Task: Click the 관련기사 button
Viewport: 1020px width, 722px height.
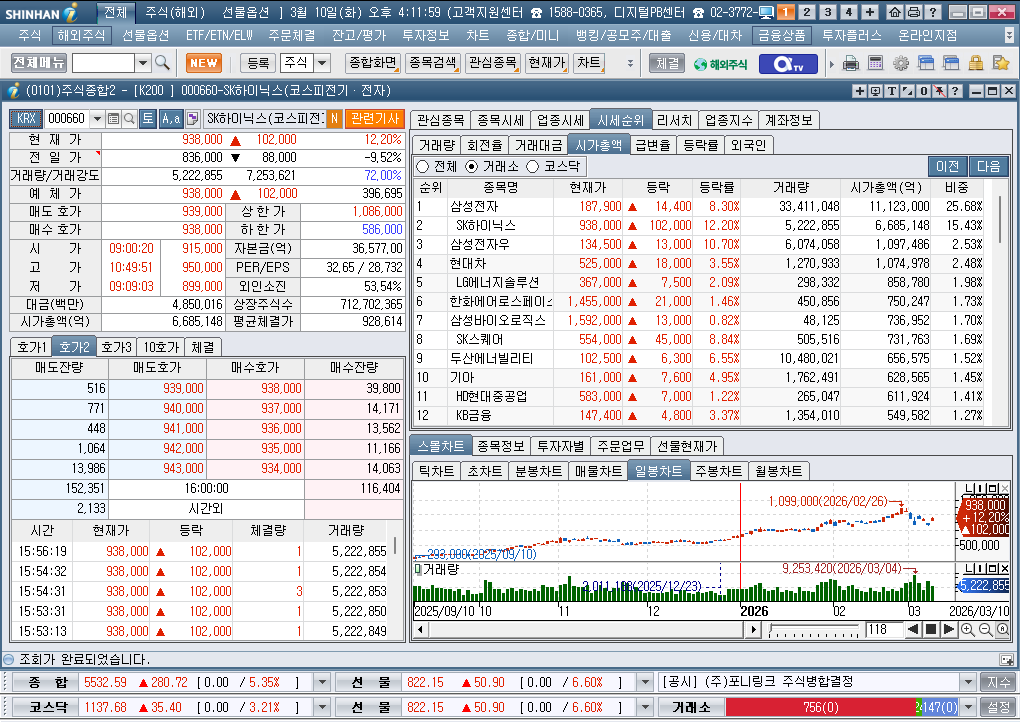Action: (375, 118)
